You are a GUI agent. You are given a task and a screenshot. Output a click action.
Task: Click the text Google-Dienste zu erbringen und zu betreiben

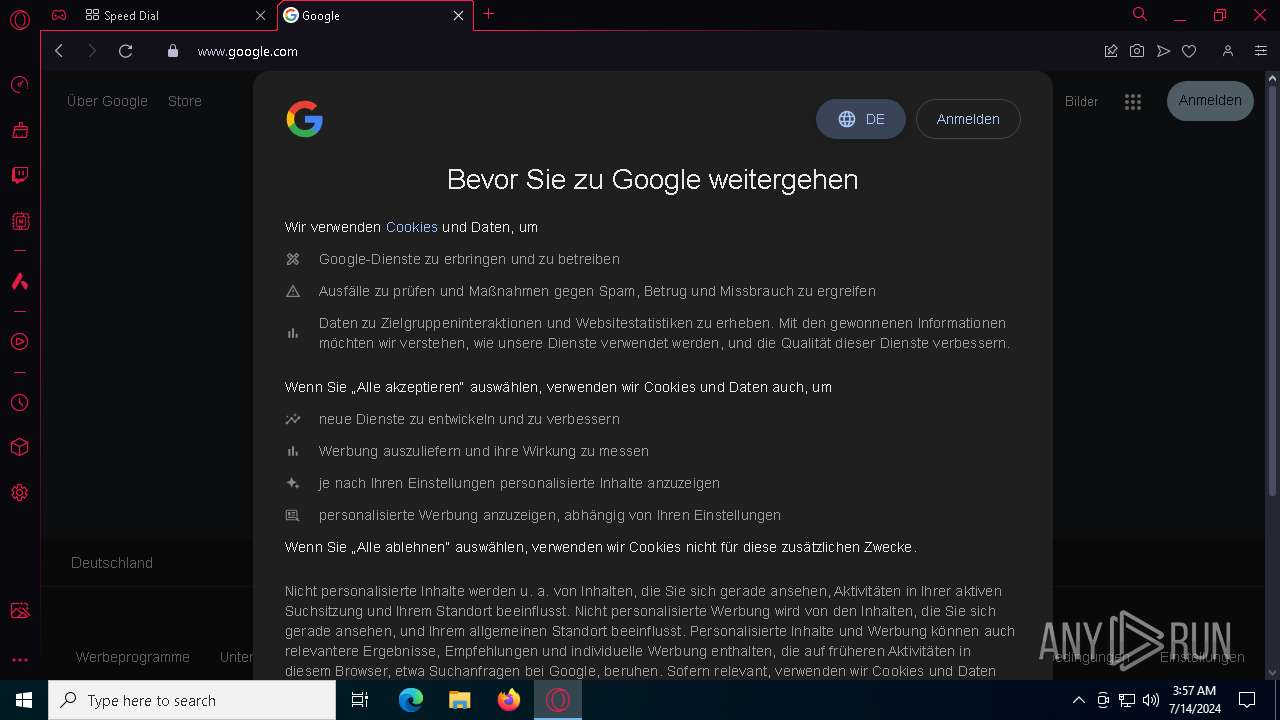click(469, 259)
